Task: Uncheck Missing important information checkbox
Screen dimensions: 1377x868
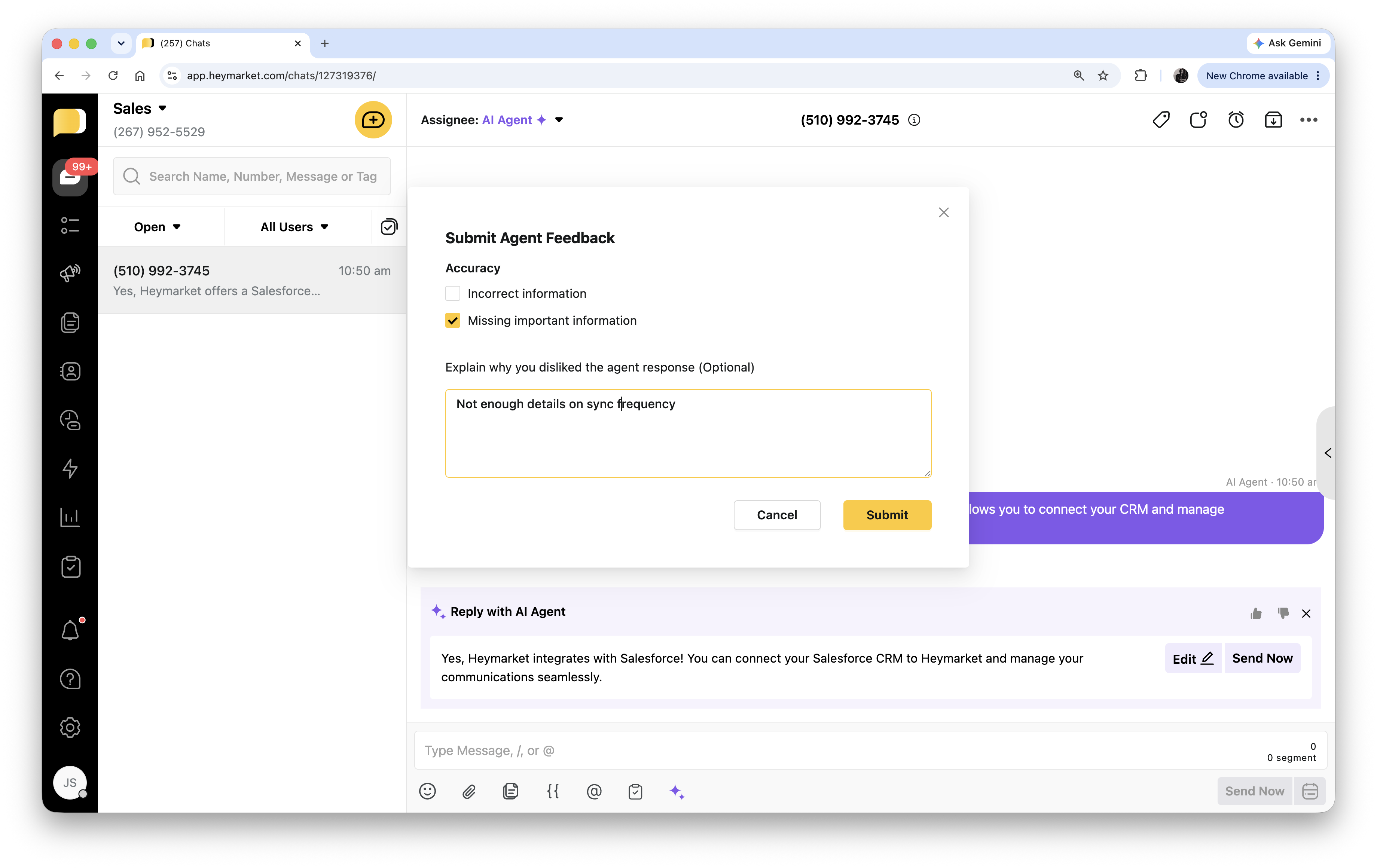Action: [452, 320]
